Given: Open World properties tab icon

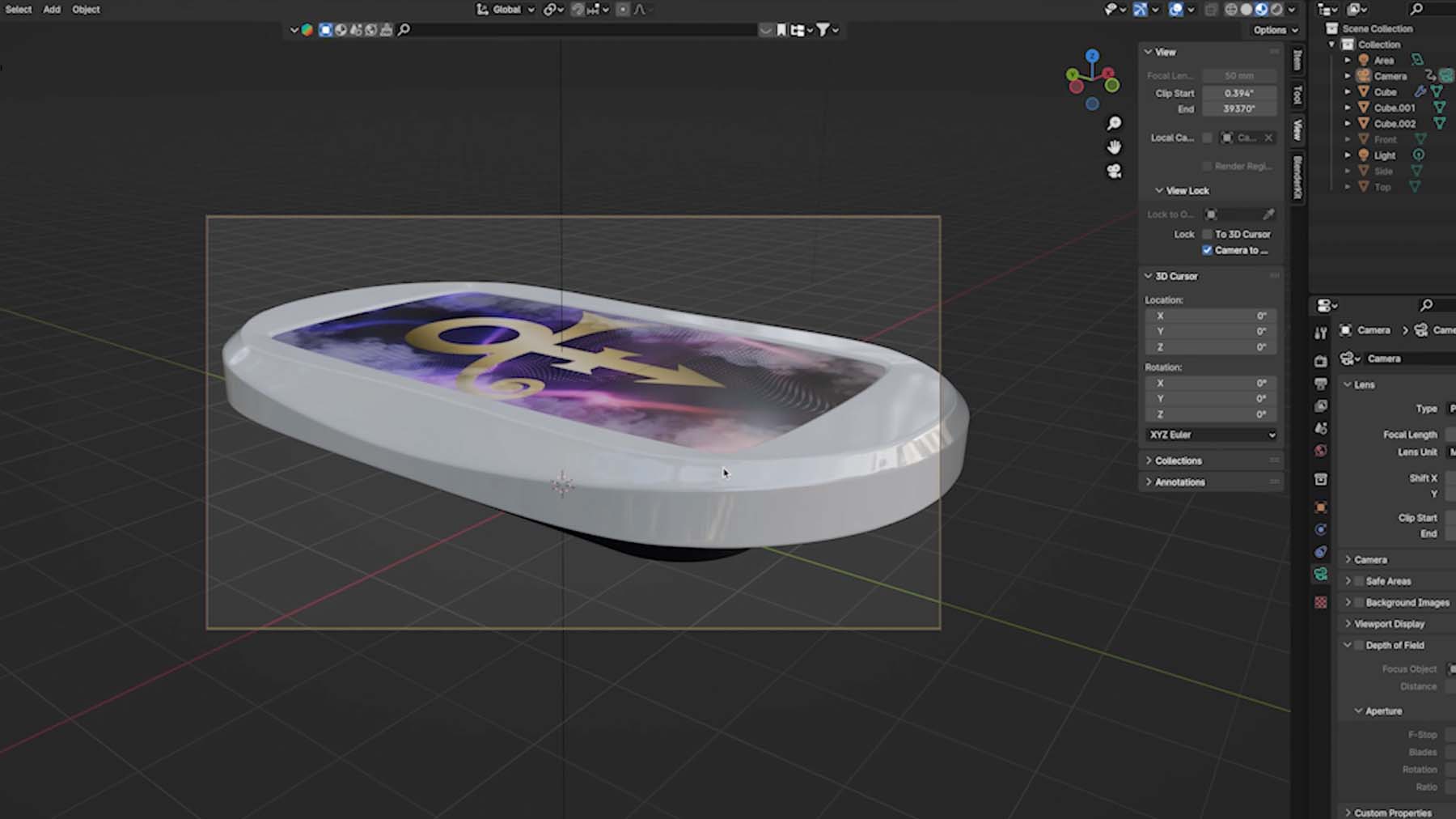Looking at the screenshot, I should point(1320,451).
